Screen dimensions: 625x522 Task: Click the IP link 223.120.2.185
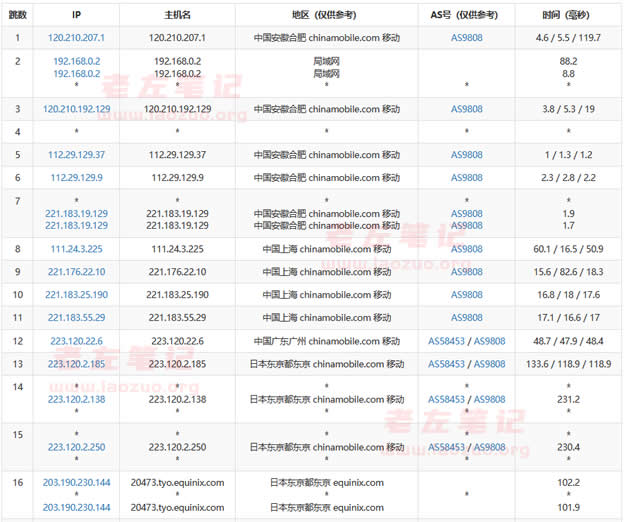pyautogui.click(x=77, y=364)
